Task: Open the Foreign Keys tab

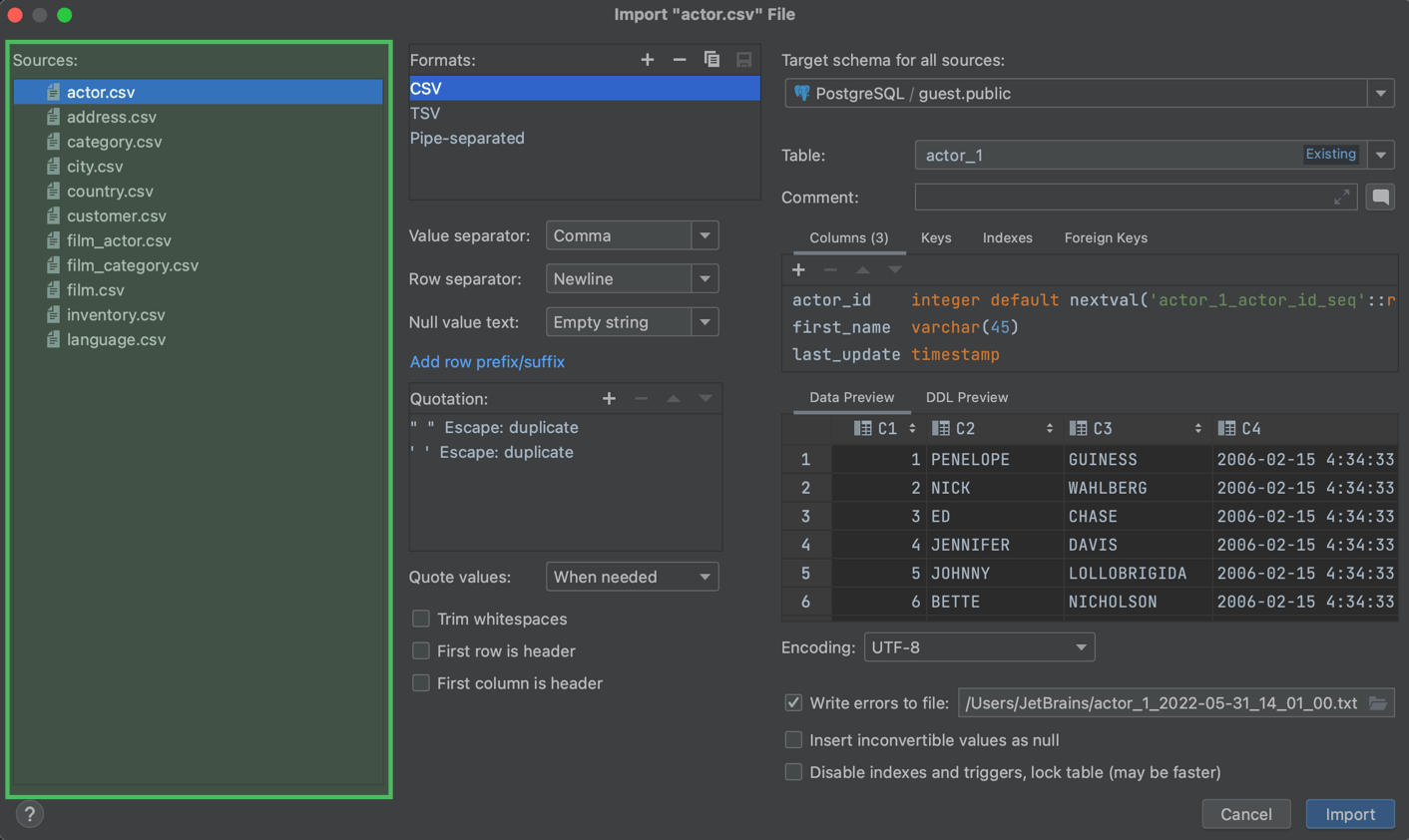Action: click(x=1105, y=237)
